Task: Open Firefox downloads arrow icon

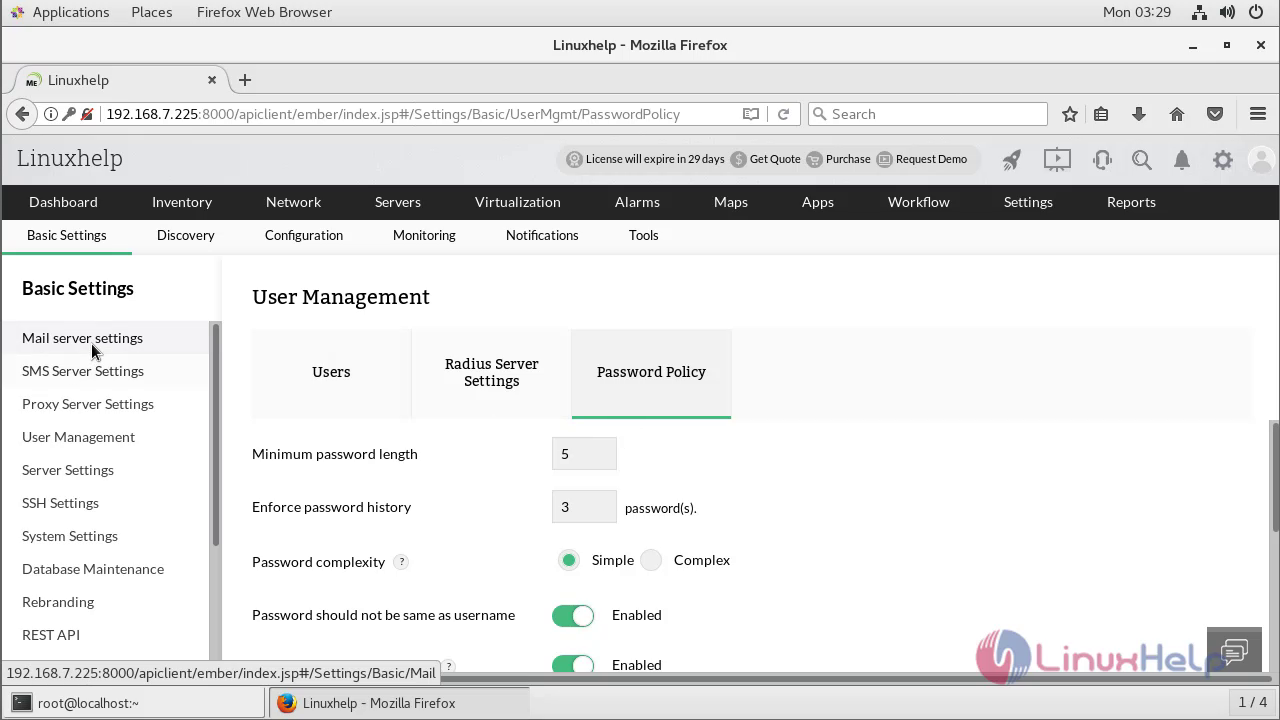Action: point(1139,114)
